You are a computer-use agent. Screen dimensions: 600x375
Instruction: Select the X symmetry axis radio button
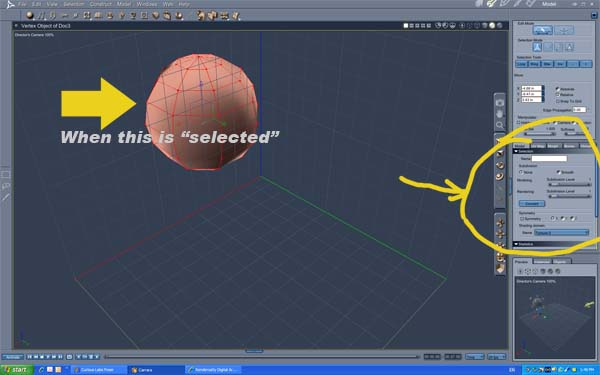coord(552,218)
